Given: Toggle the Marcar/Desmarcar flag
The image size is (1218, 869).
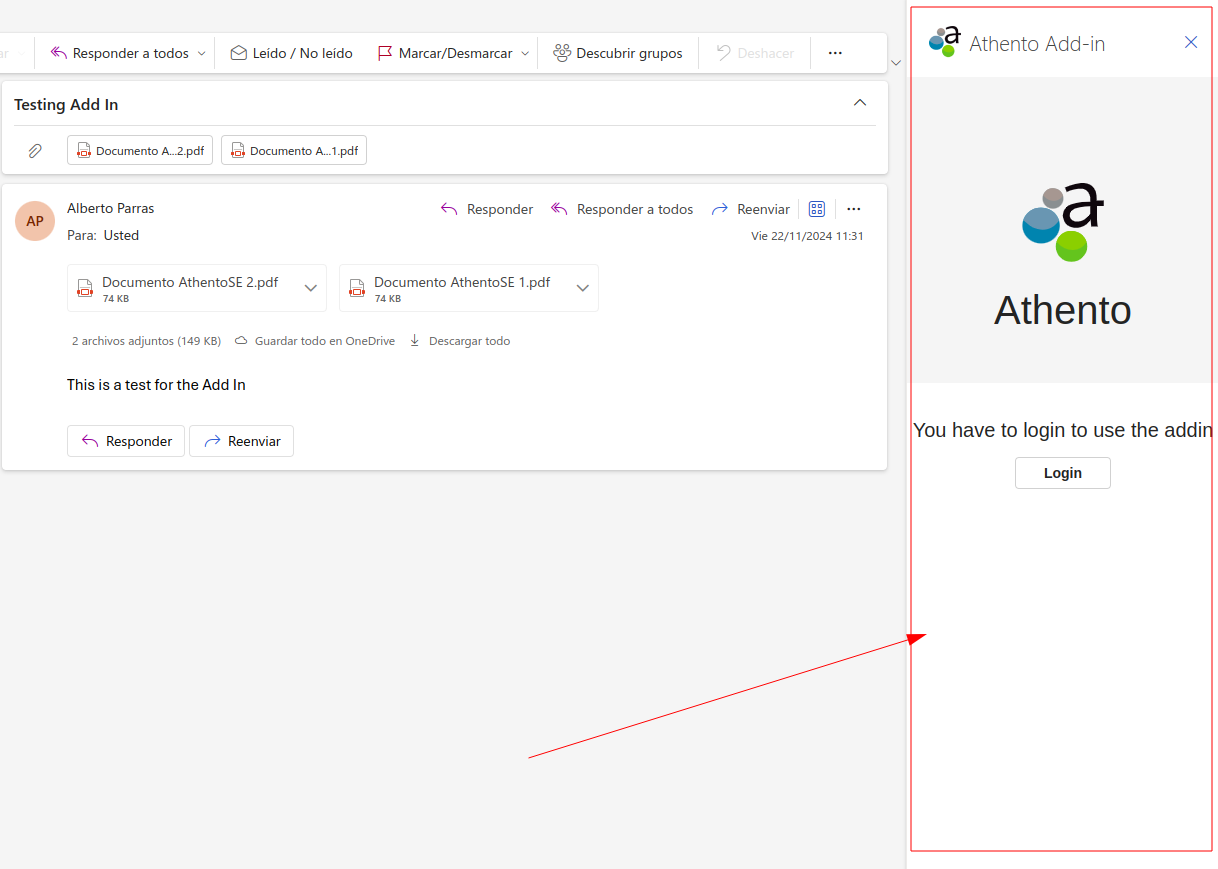Looking at the screenshot, I should point(445,53).
